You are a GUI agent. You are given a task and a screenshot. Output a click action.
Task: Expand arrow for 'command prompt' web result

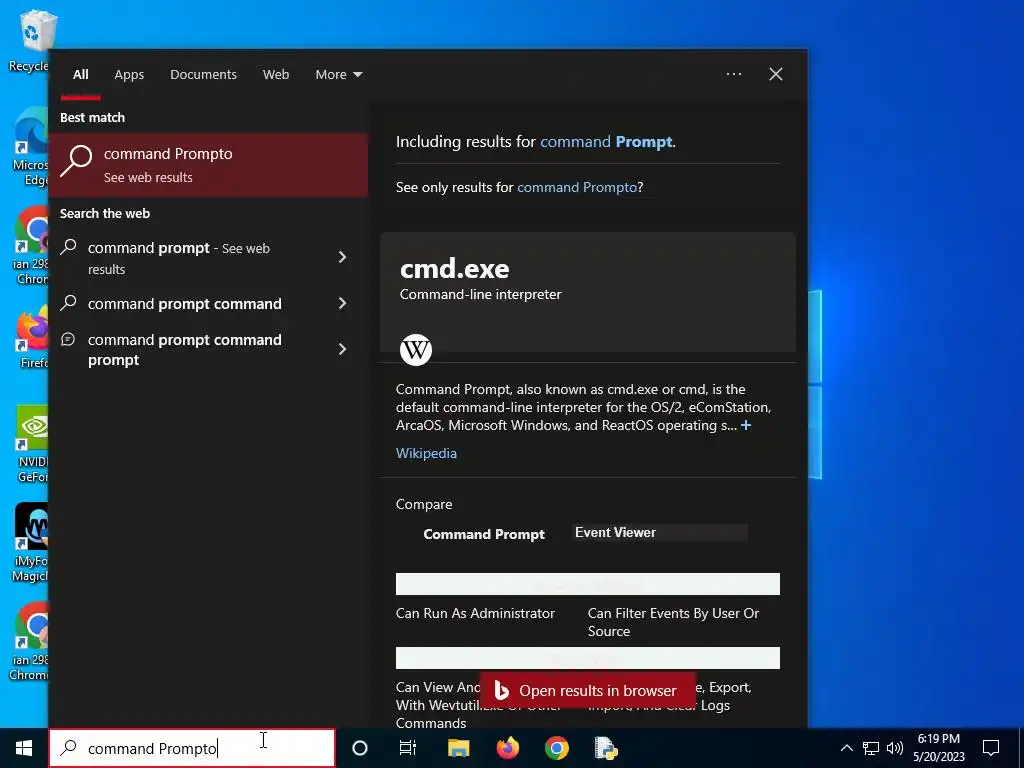pyautogui.click(x=342, y=257)
